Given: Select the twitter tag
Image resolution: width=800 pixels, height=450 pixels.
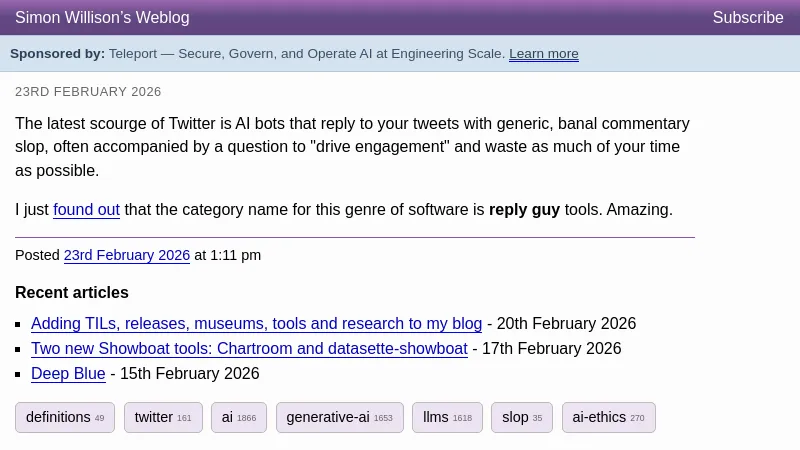Looking at the screenshot, I should (x=163, y=417).
